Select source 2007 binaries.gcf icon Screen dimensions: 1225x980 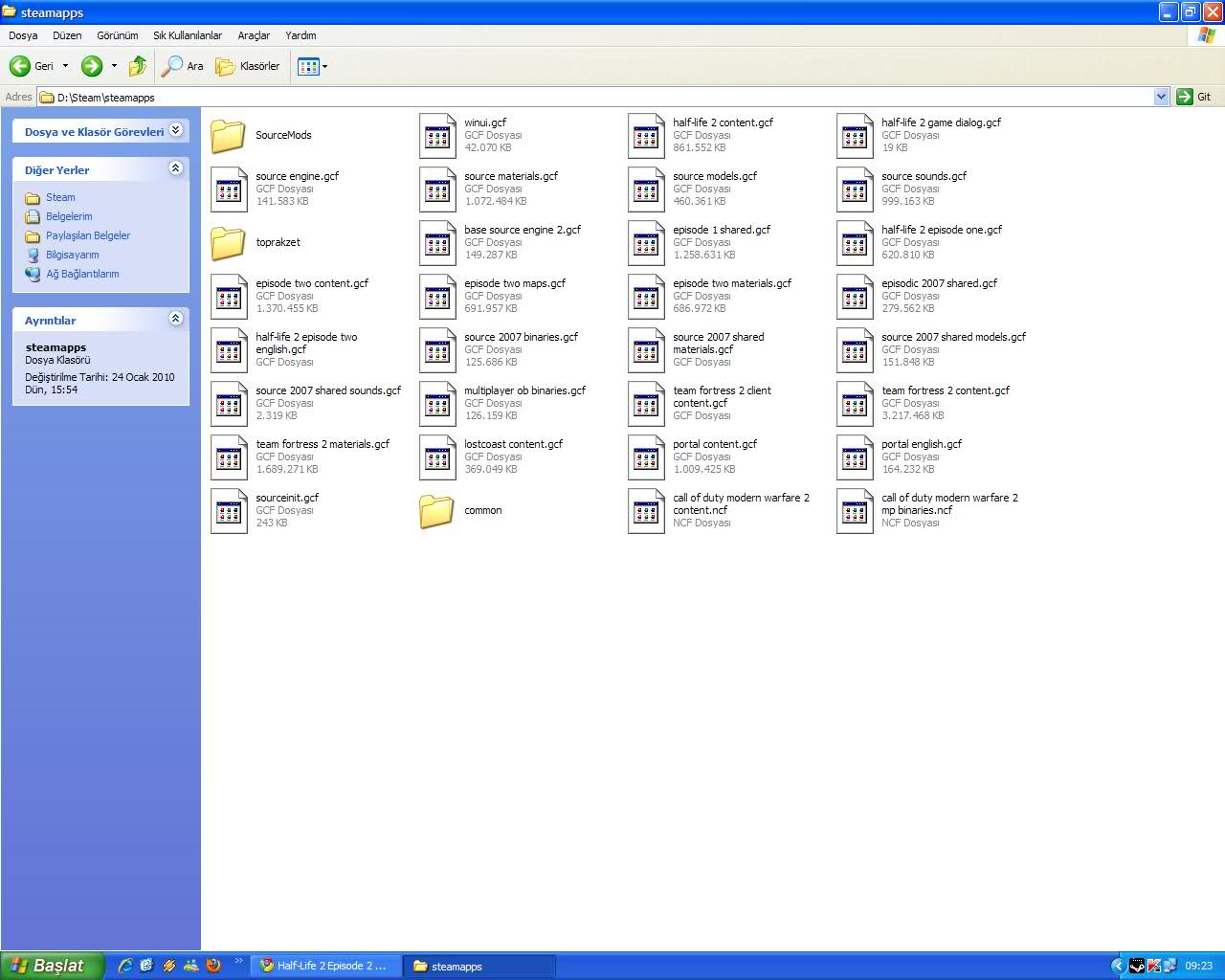coord(437,350)
